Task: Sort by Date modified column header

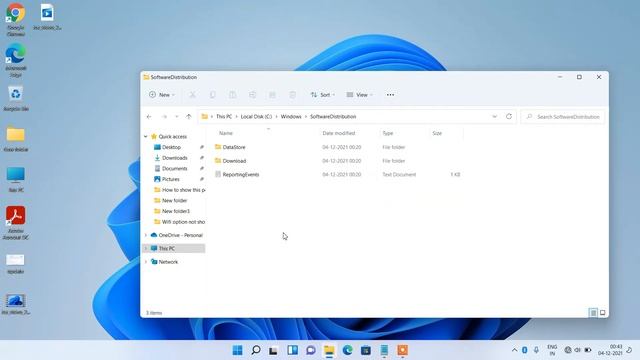Action: click(x=339, y=133)
